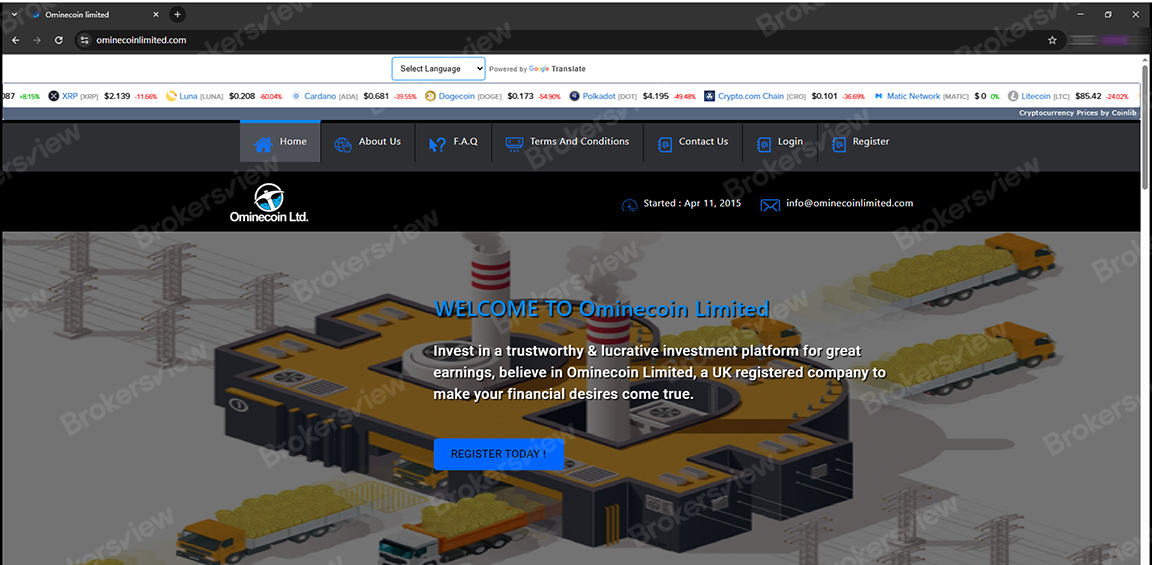Click the Matic Network icon

coord(879,96)
